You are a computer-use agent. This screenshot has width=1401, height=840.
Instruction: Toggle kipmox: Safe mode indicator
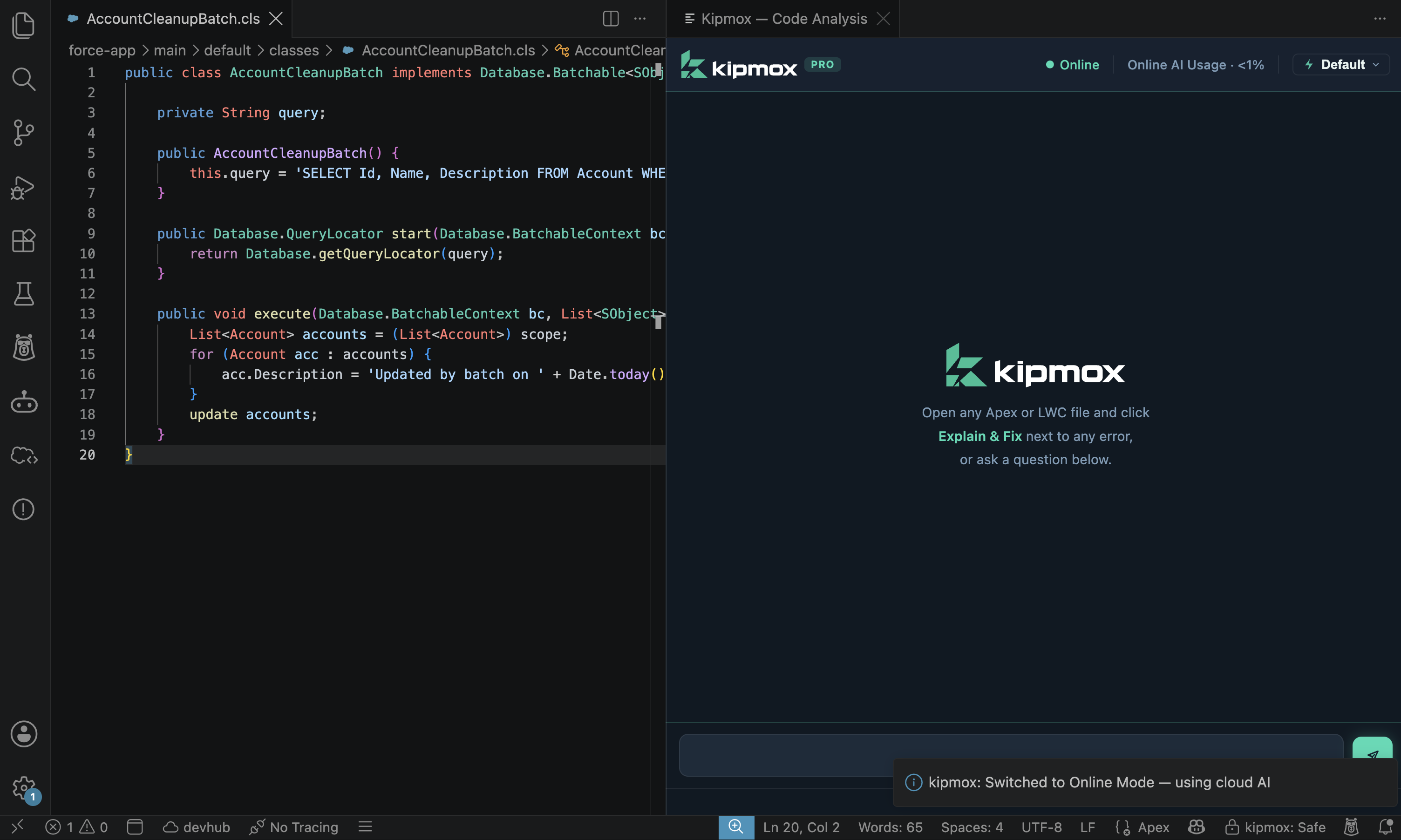[x=1275, y=827]
